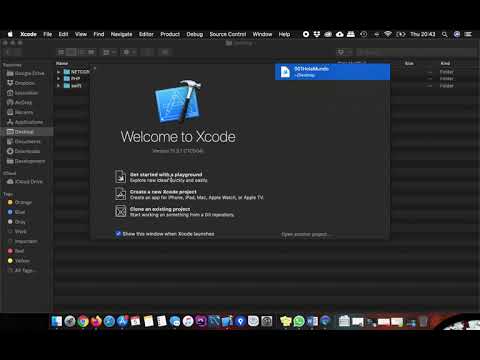Open Google Drive in Finder sidebar

26,73
